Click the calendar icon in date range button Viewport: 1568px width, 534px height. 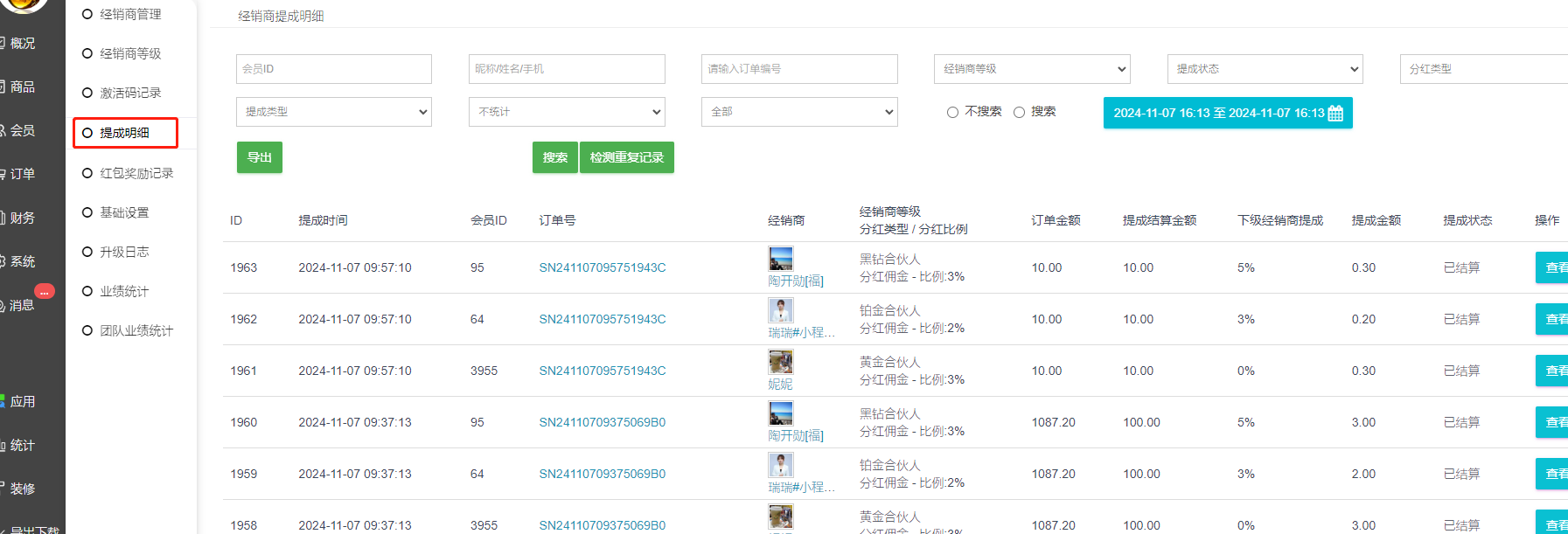click(1335, 114)
